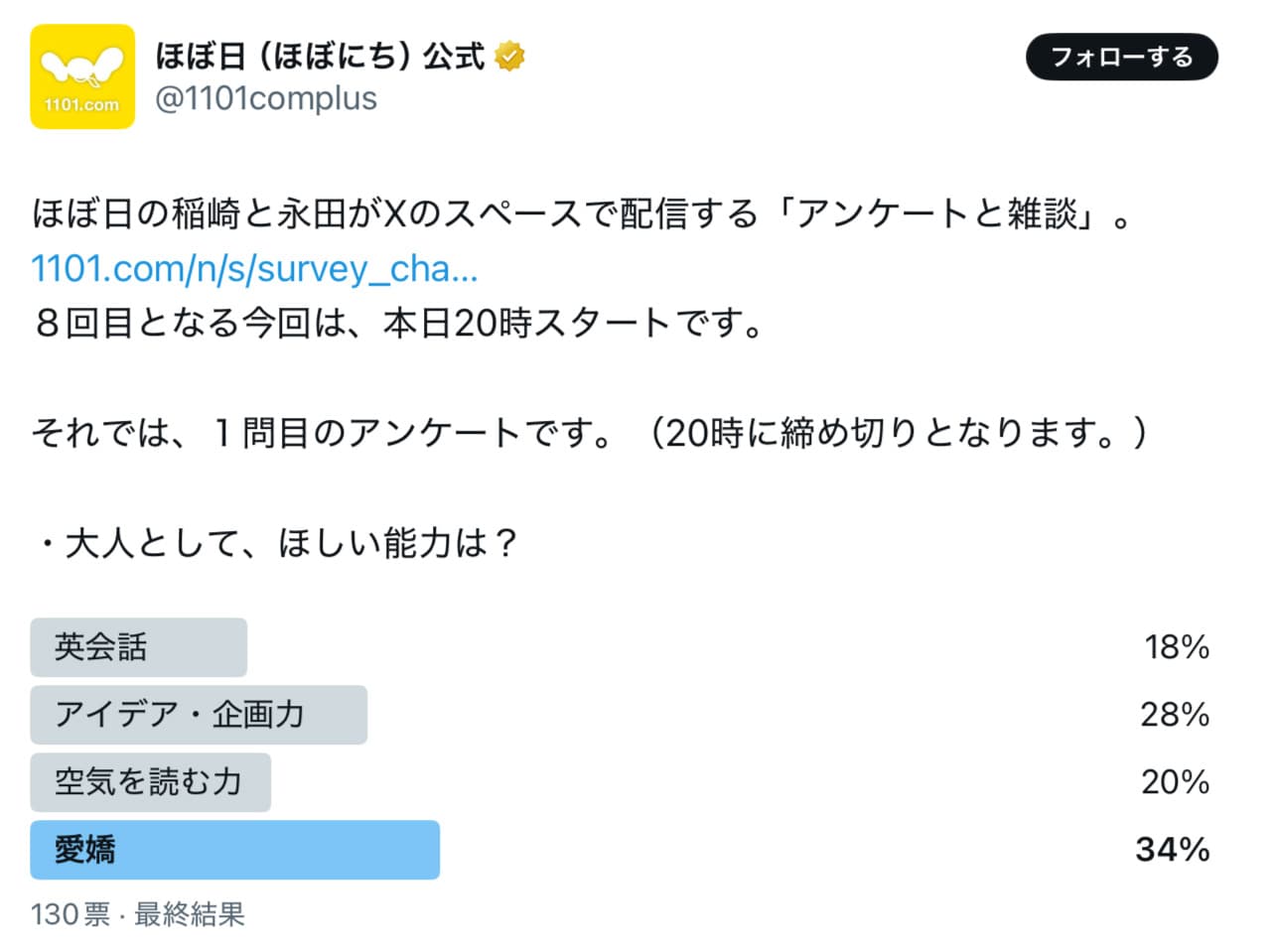Click the bold 34% result for 愛嬌
This screenshot has height=952, width=1272.
coord(1173,850)
